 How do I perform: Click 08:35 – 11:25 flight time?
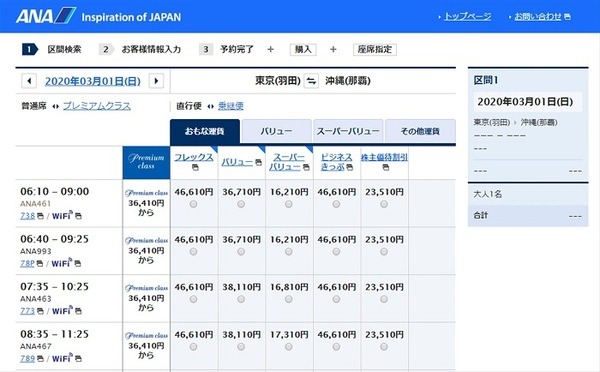(x=55, y=334)
